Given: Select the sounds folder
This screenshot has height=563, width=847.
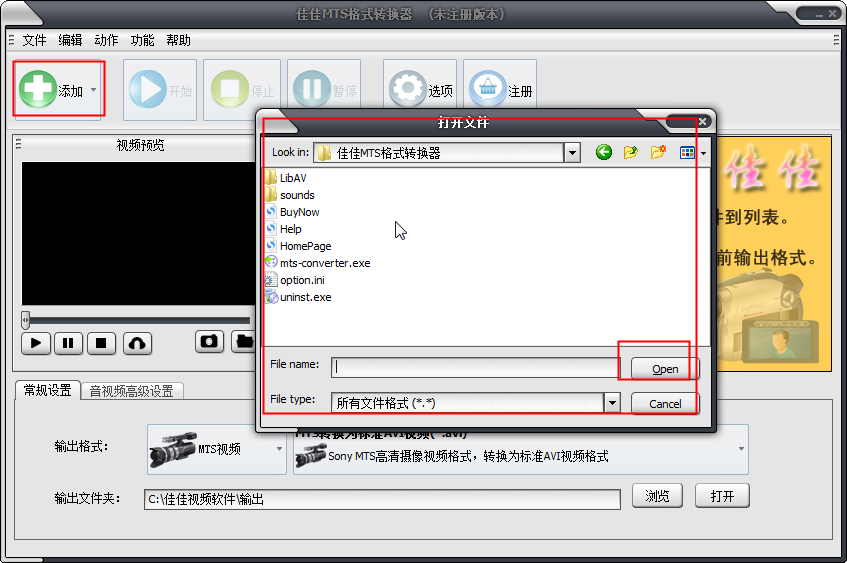Looking at the screenshot, I should tap(291, 195).
